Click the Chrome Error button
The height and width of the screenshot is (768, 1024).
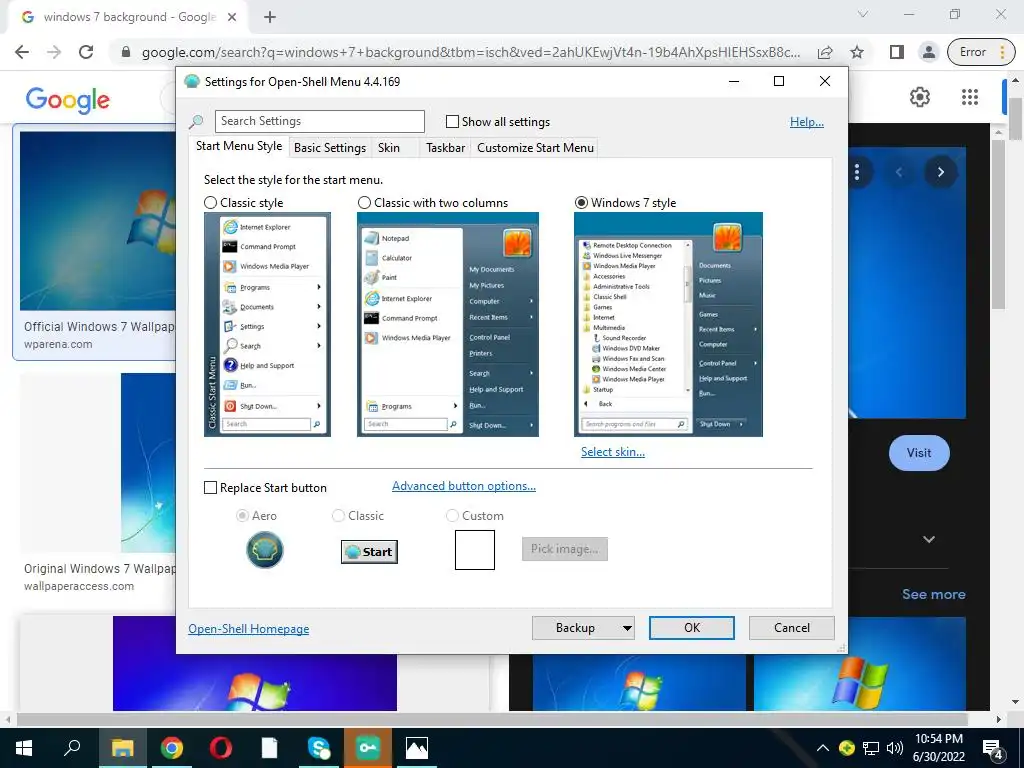click(x=981, y=52)
